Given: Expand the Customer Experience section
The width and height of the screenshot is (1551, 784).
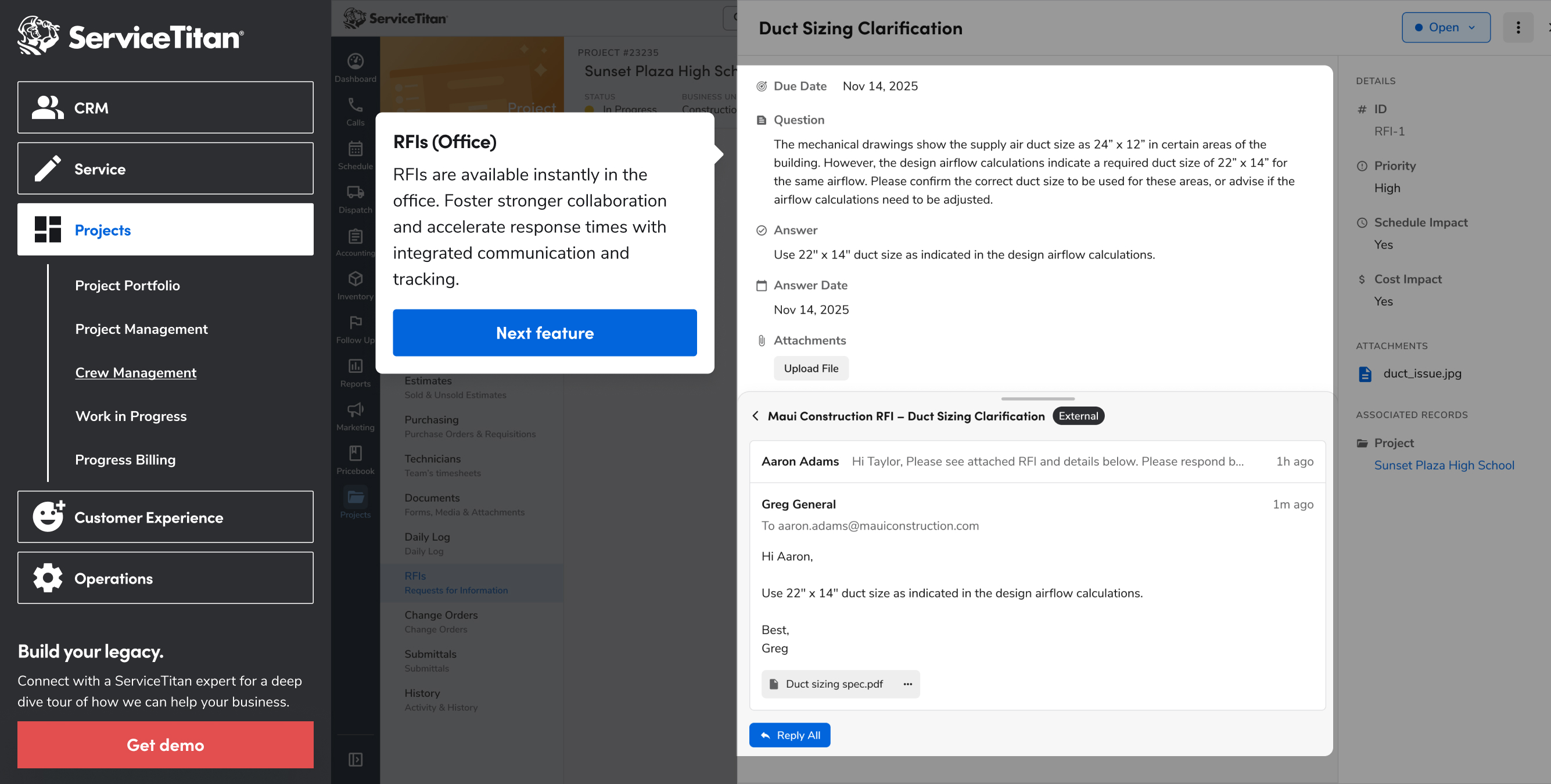Looking at the screenshot, I should click(x=165, y=517).
